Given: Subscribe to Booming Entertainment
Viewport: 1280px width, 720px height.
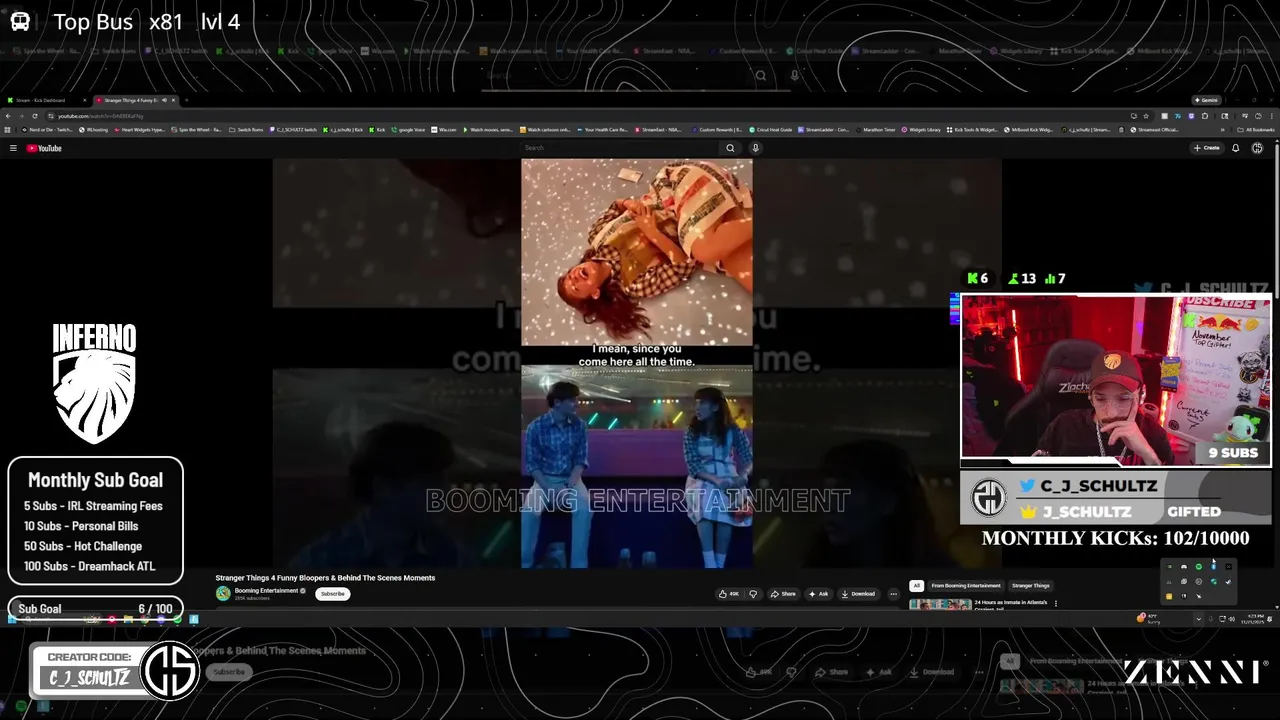Looking at the screenshot, I should (x=332, y=593).
